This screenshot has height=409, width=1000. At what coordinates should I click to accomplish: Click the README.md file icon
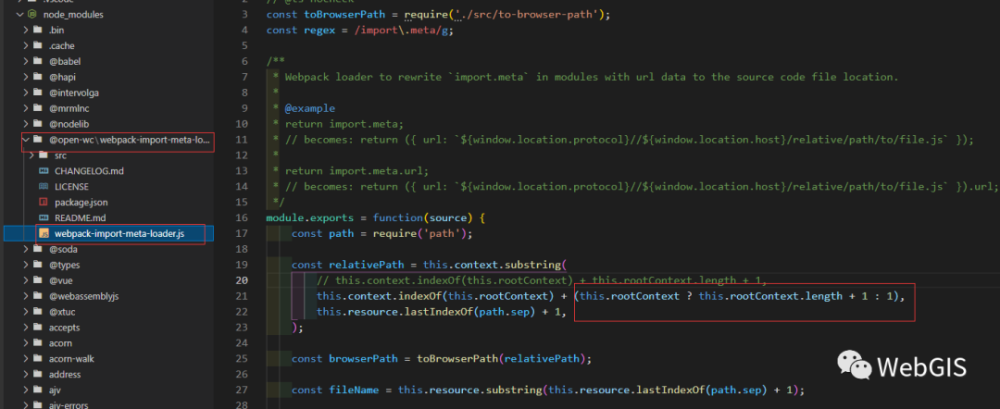coord(44,218)
